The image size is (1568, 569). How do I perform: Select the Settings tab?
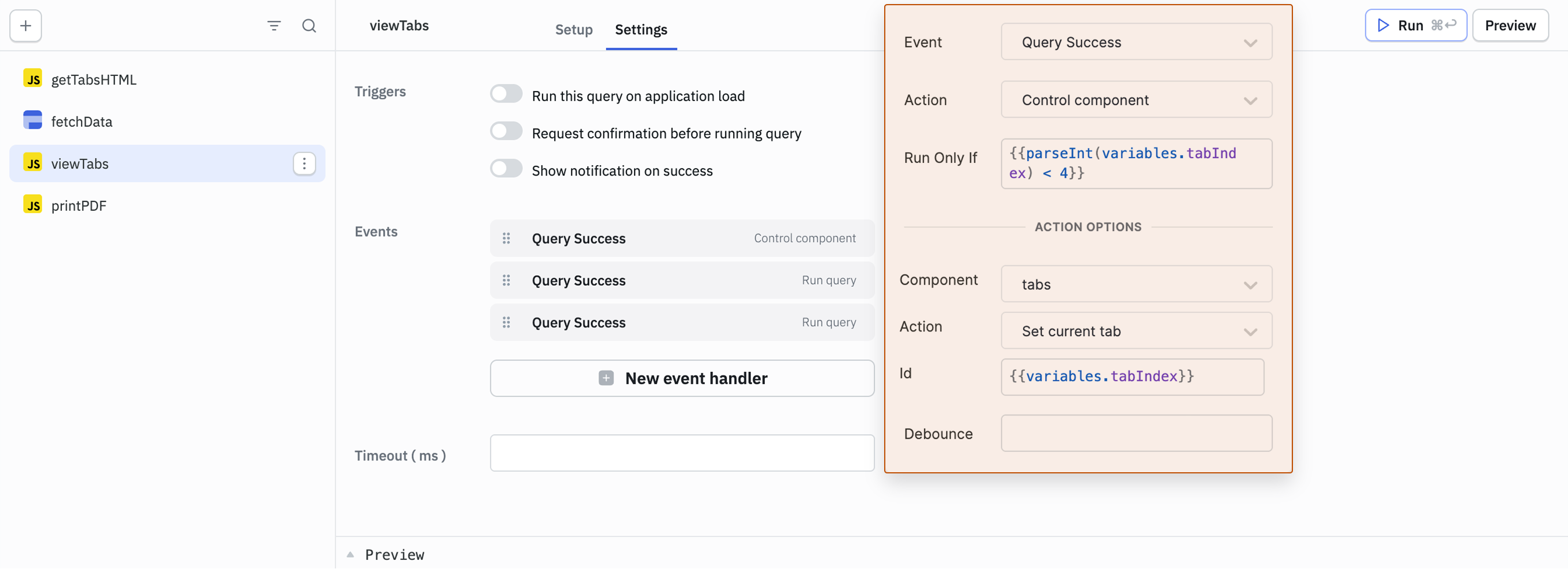tap(641, 29)
